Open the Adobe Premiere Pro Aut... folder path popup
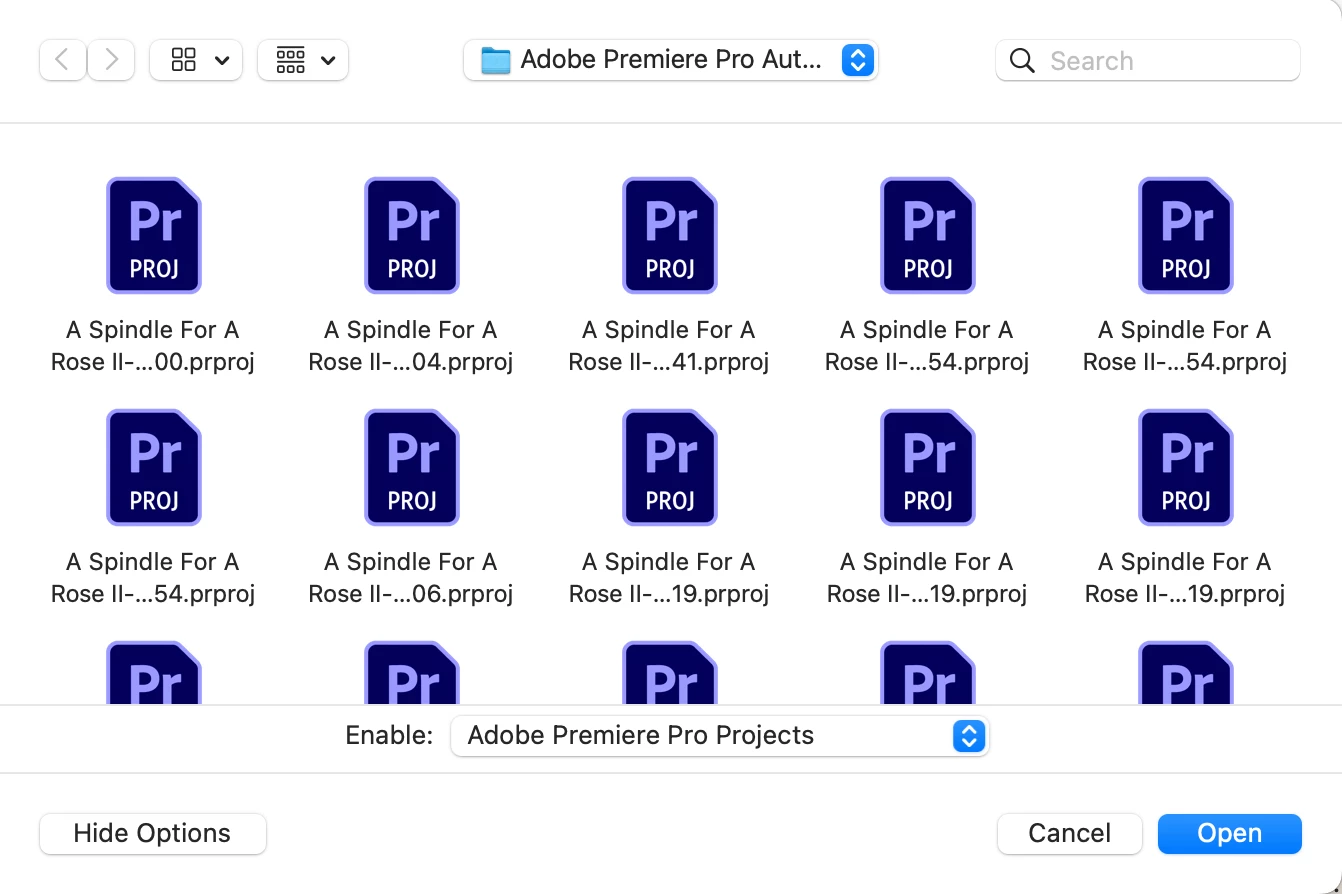 coord(670,60)
